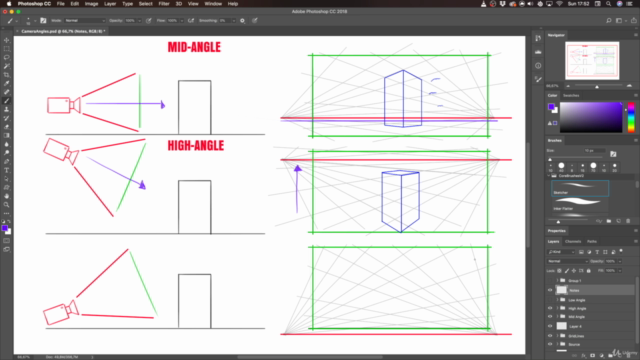Select the Dodge tool
The image size is (640, 360).
[x=7, y=153]
